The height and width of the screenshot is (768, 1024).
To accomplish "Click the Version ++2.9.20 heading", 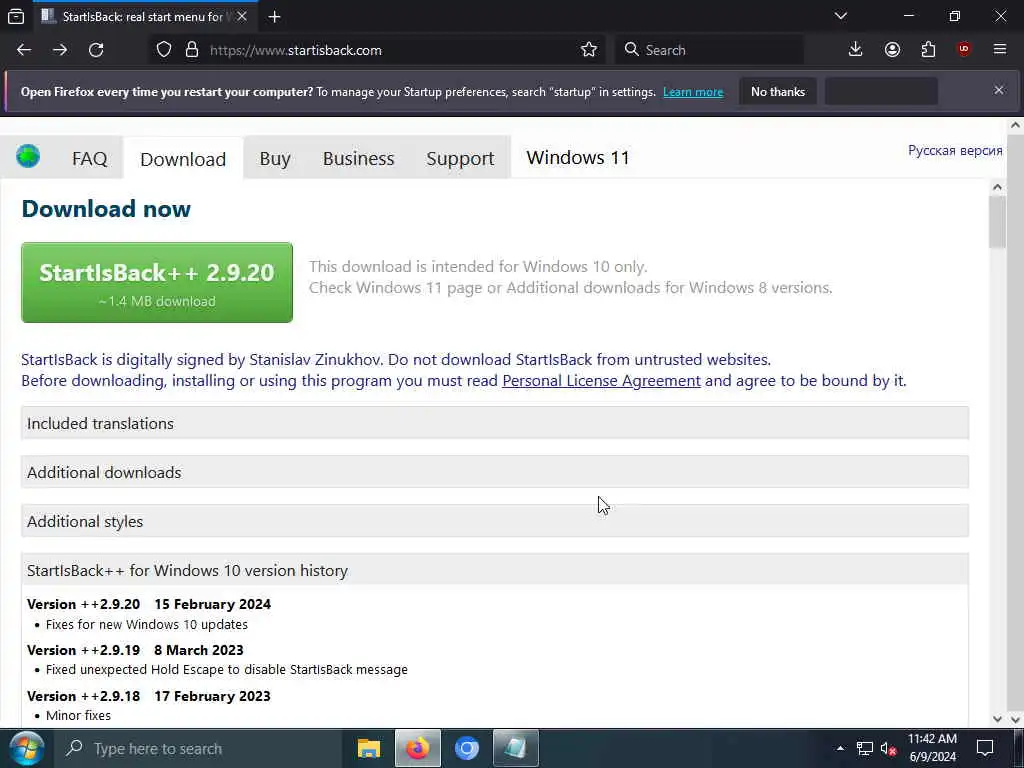I will [149, 604].
